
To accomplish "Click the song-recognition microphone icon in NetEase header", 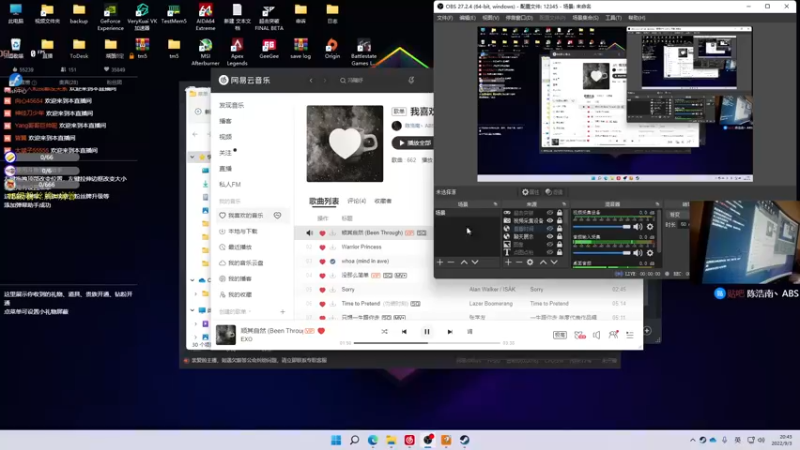I will pyautogui.click(x=411, y=80).
